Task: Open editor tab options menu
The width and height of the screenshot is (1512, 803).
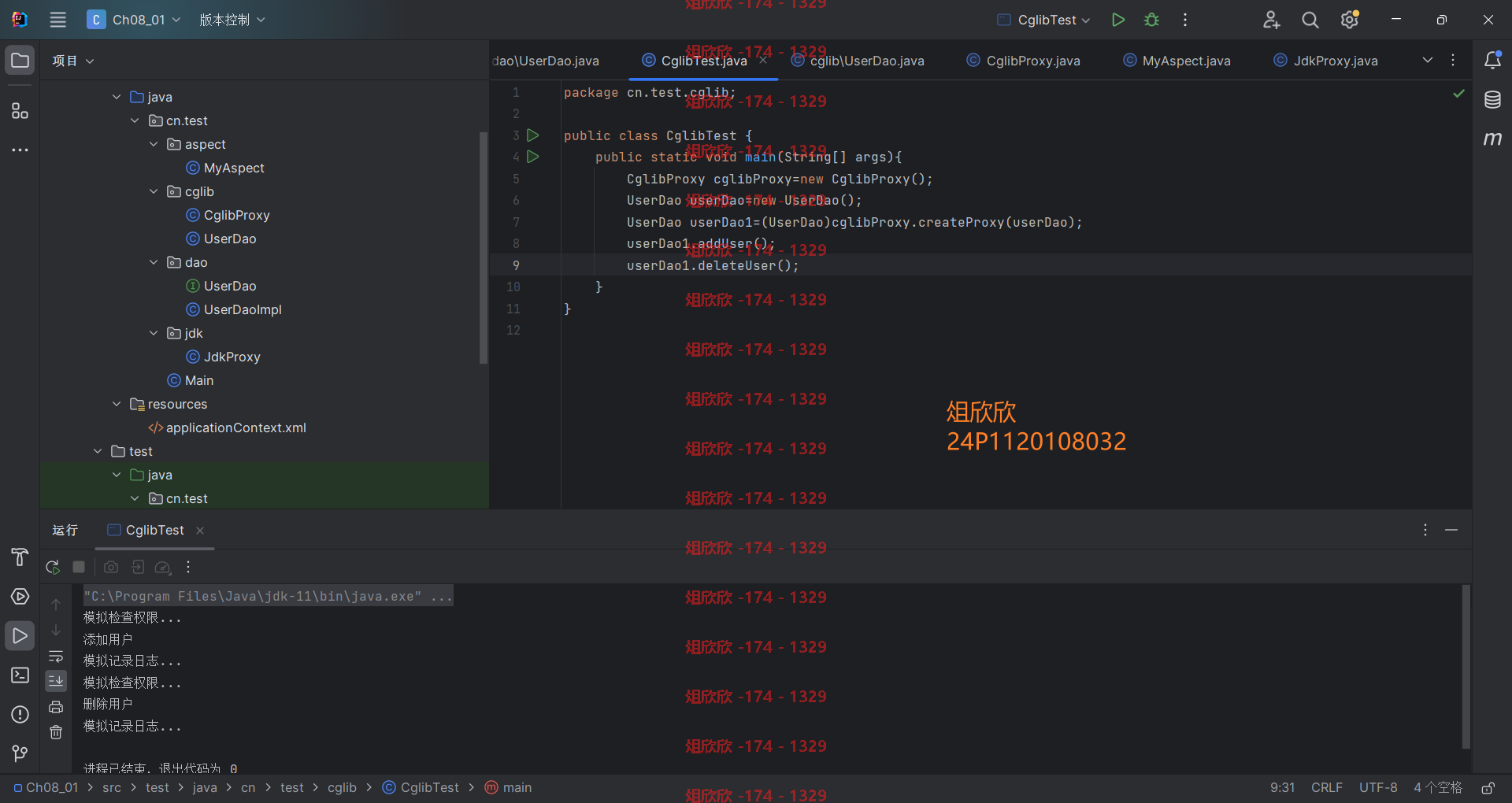Action: pos(1453,60)
